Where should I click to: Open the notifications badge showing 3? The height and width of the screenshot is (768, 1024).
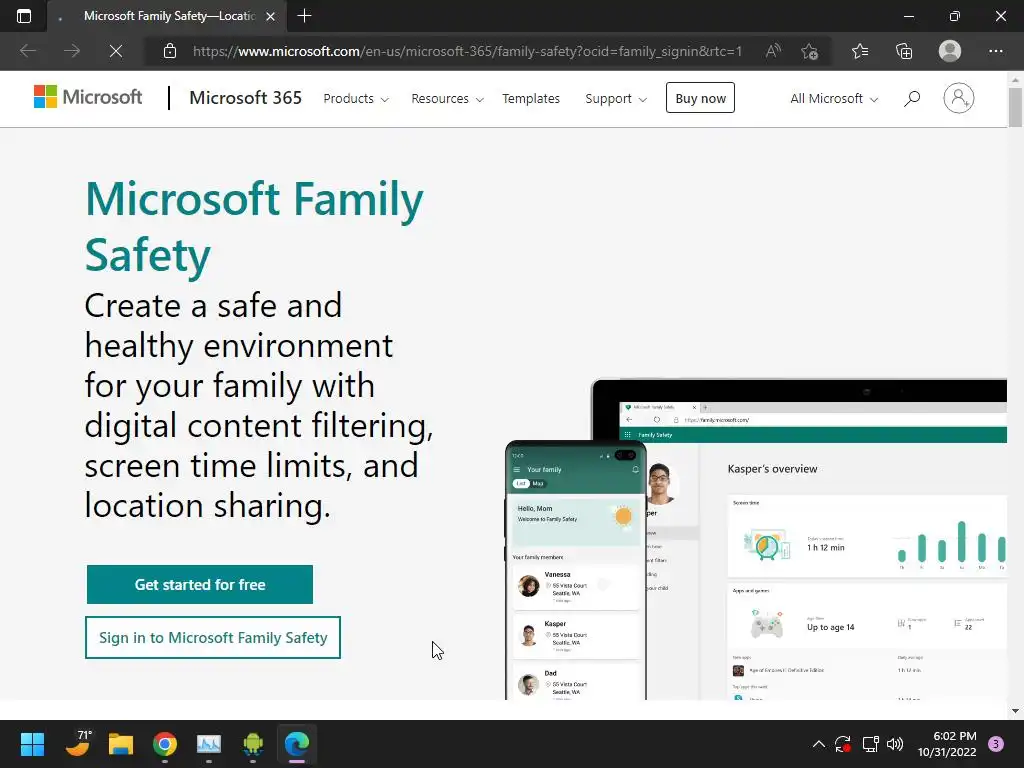coord(996,744)
